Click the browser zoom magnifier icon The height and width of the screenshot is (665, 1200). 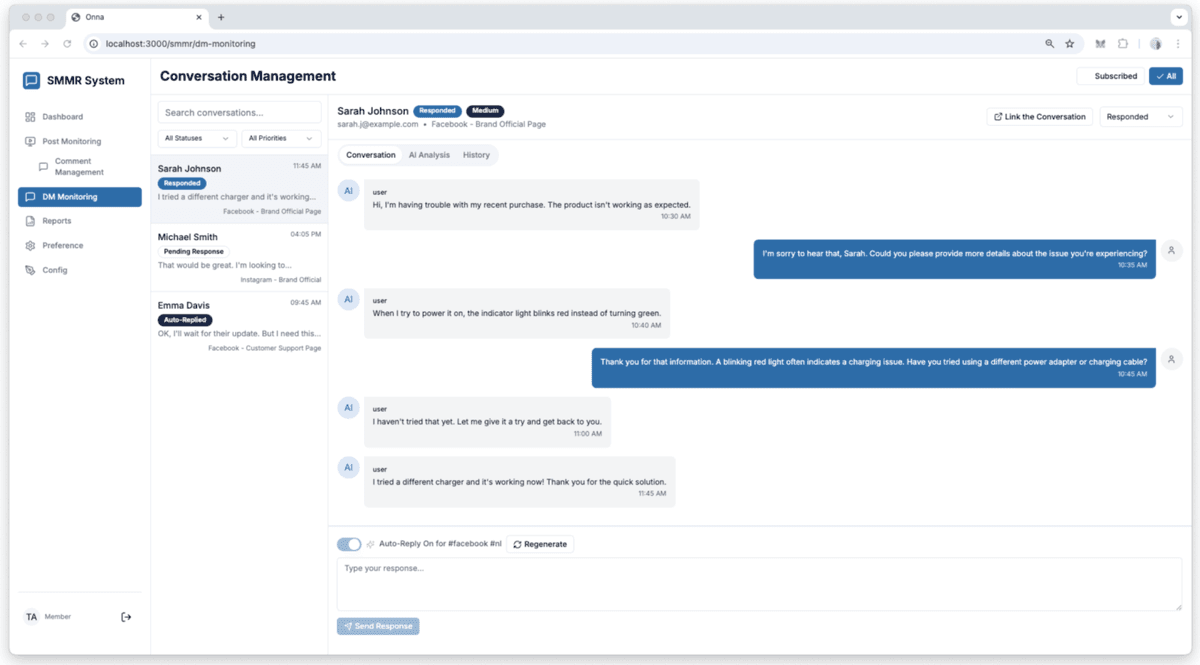pos(1049,44)
